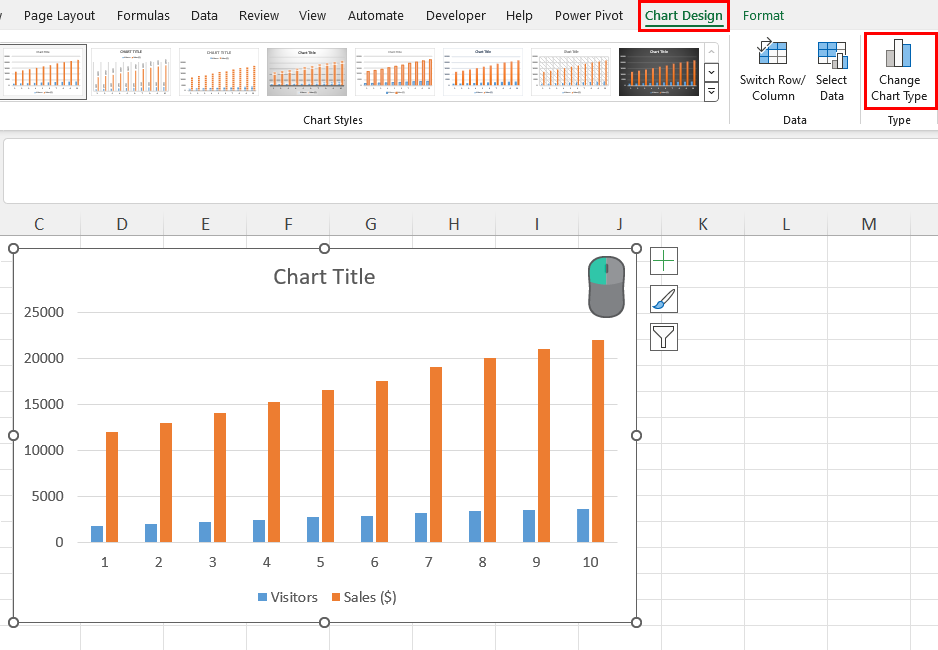Click the horizontal axis label 3

[x=212, y=562]
